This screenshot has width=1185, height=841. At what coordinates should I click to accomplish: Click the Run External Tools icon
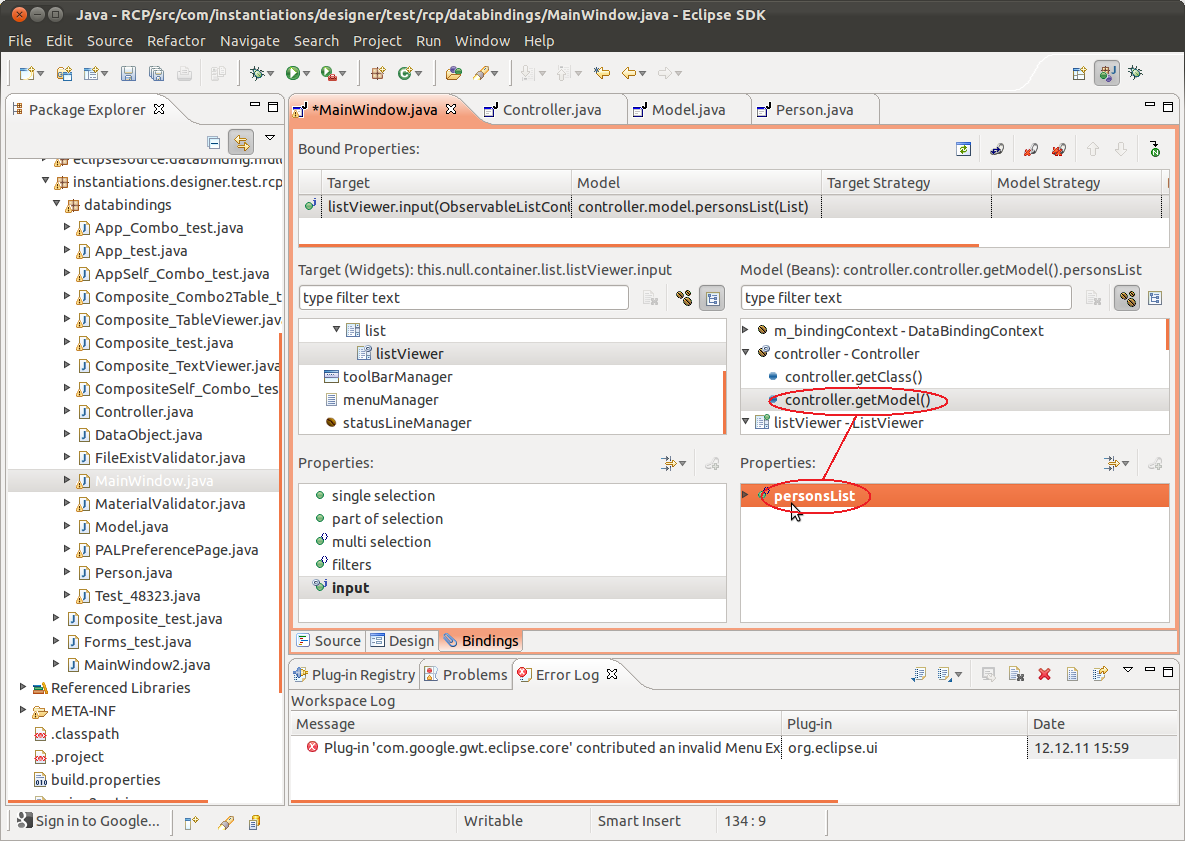click(328, 73)
